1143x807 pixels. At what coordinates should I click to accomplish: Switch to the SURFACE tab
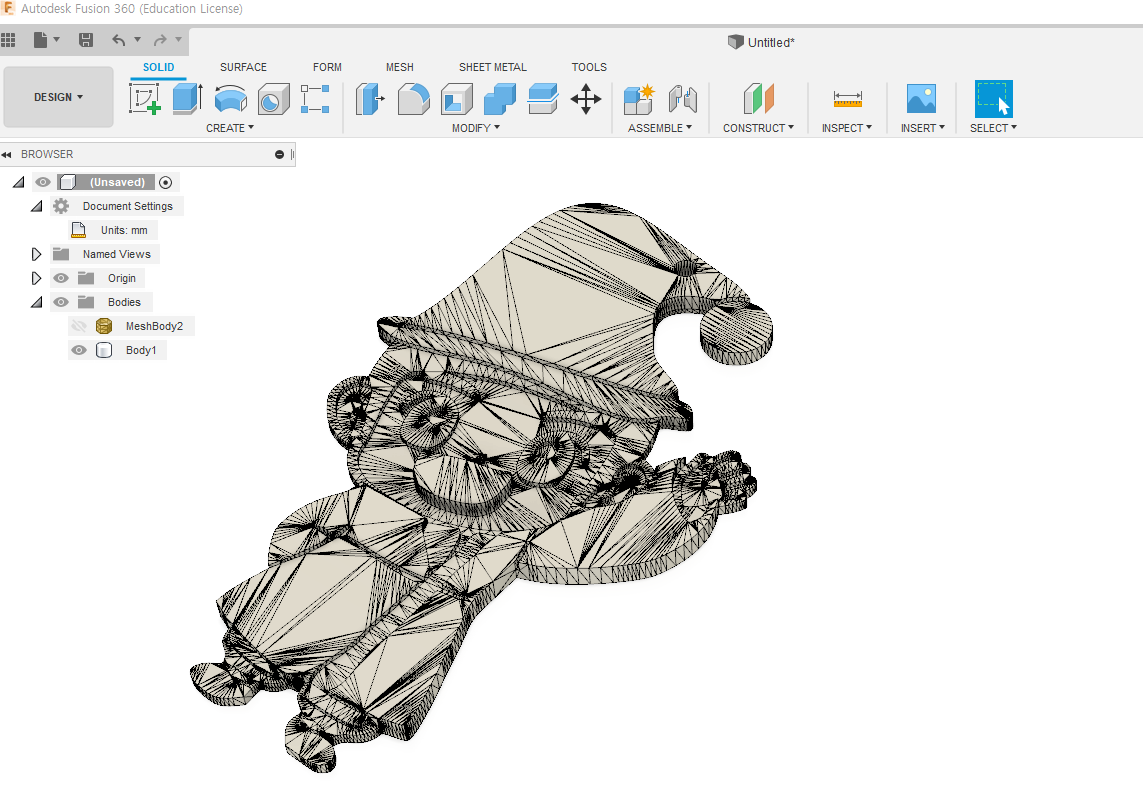243,67
